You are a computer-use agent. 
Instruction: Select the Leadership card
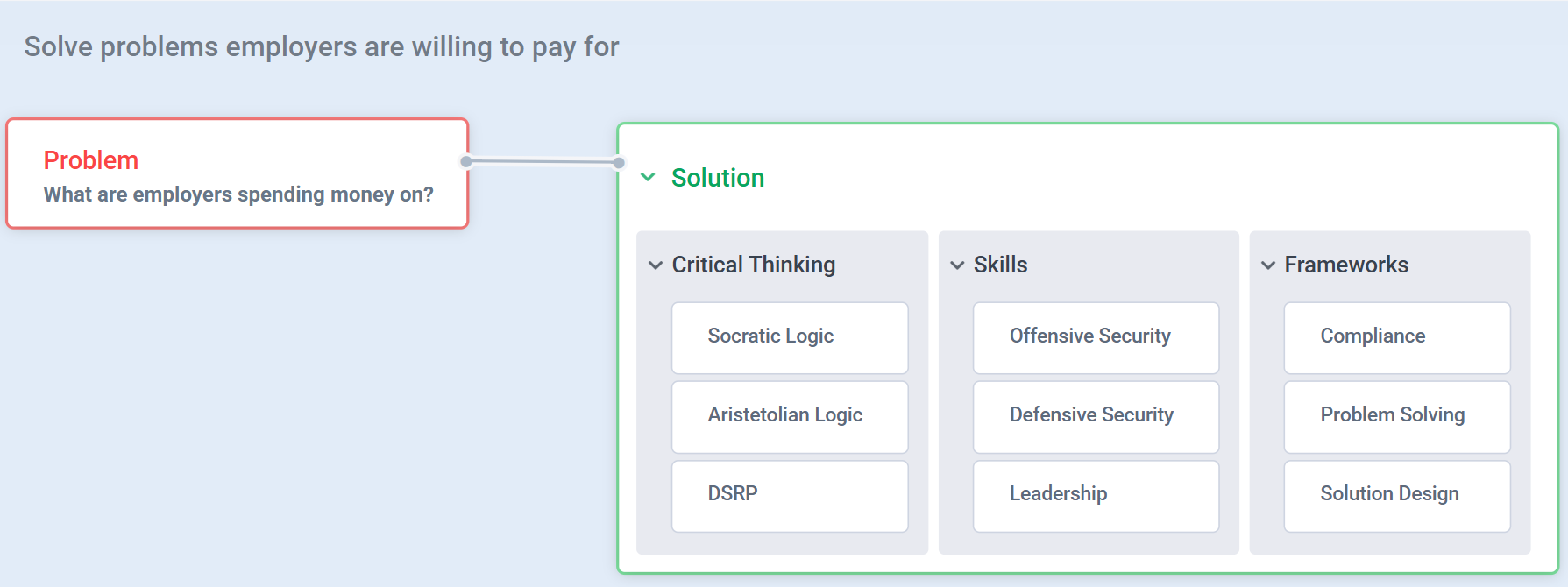[1096, 495]
